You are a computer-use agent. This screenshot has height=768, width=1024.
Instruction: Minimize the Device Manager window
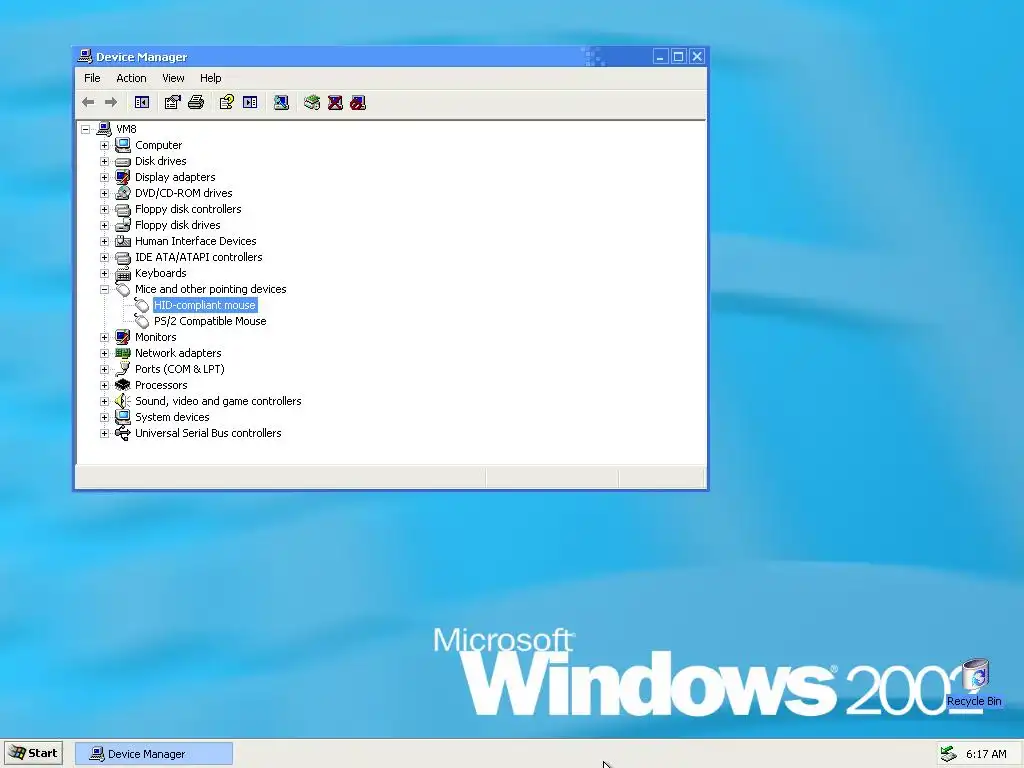(660, 57)
